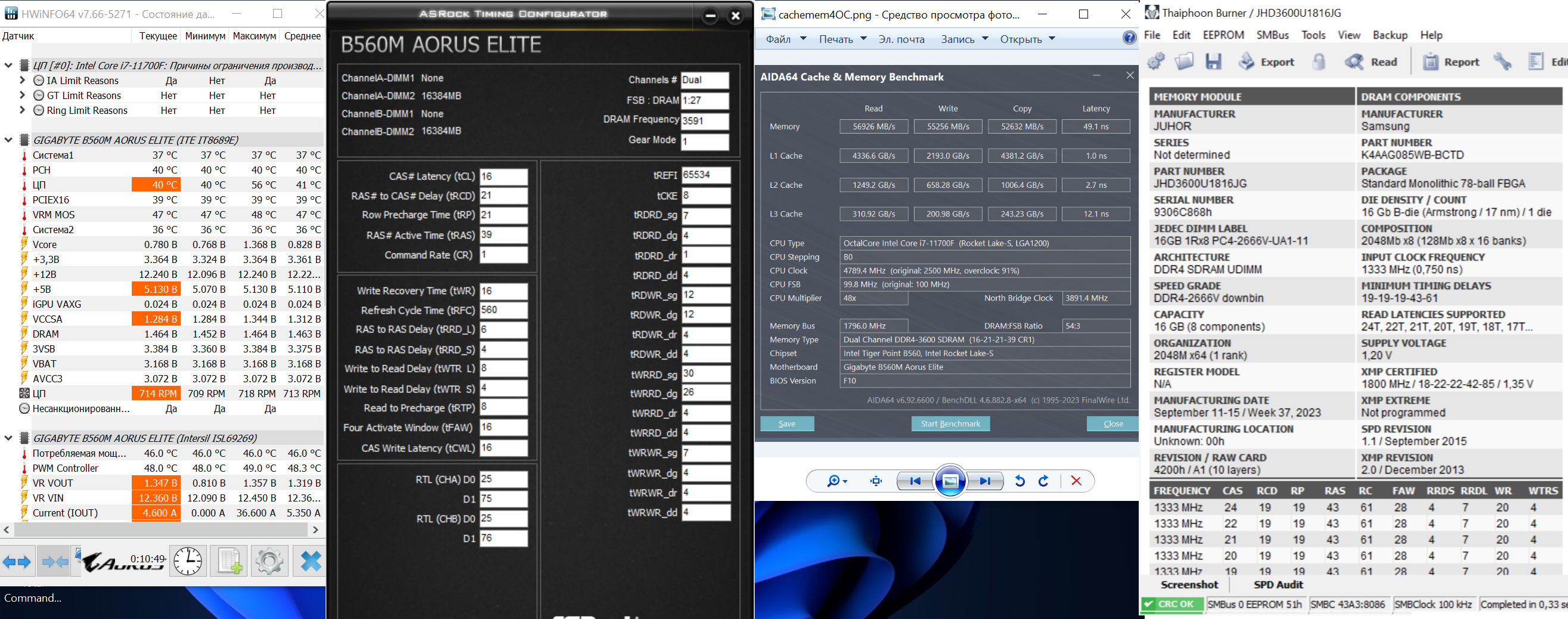The height and width of the screenshot is (619, 1568).
Task: Click the wrench icon in Thaiphoon toolbar
Action: point(1503,61)
